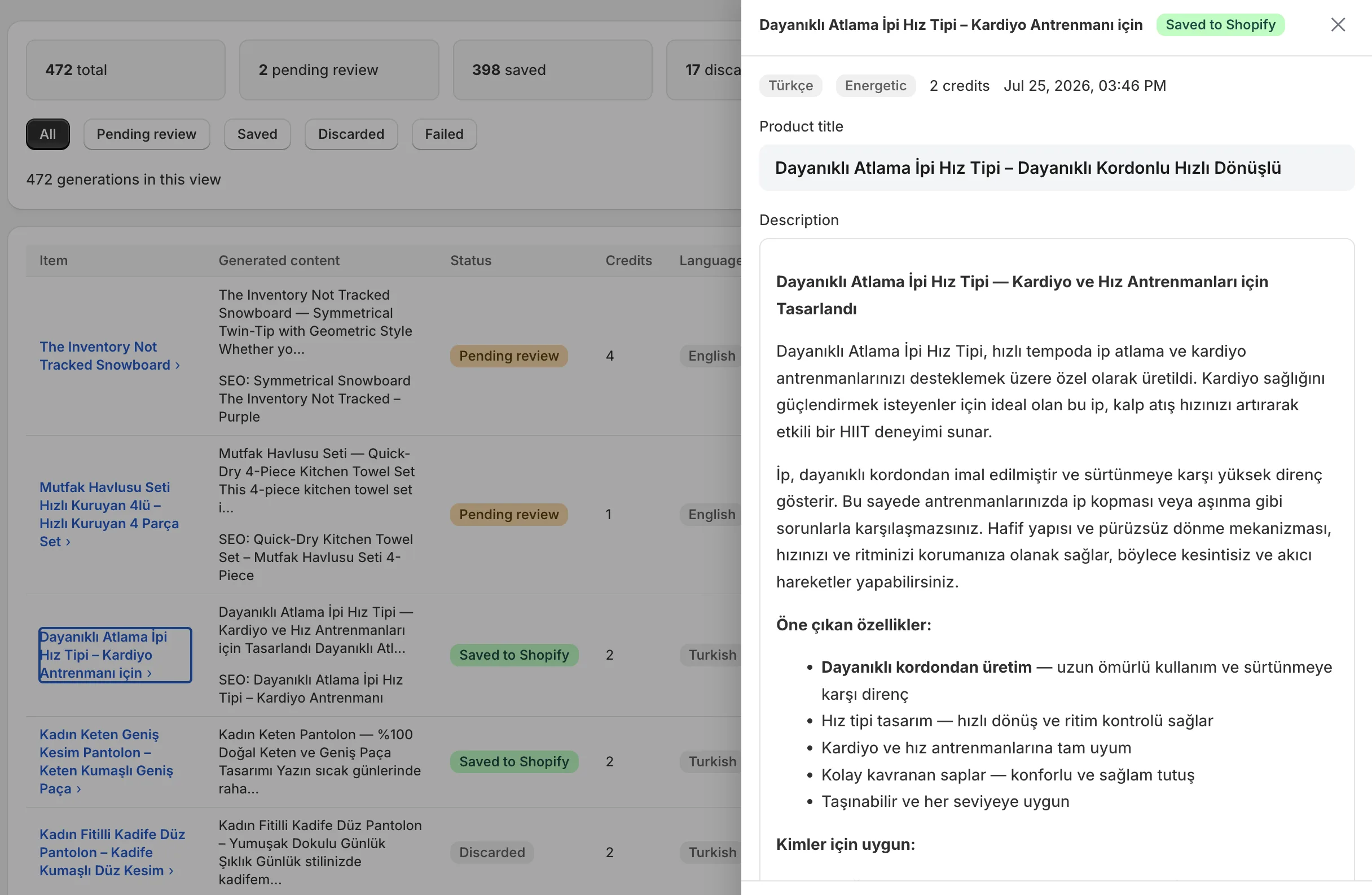The image size is (1372, 895).
Task: Open Mutfak Havlusu Seti item link
Action: coord(109,515)
